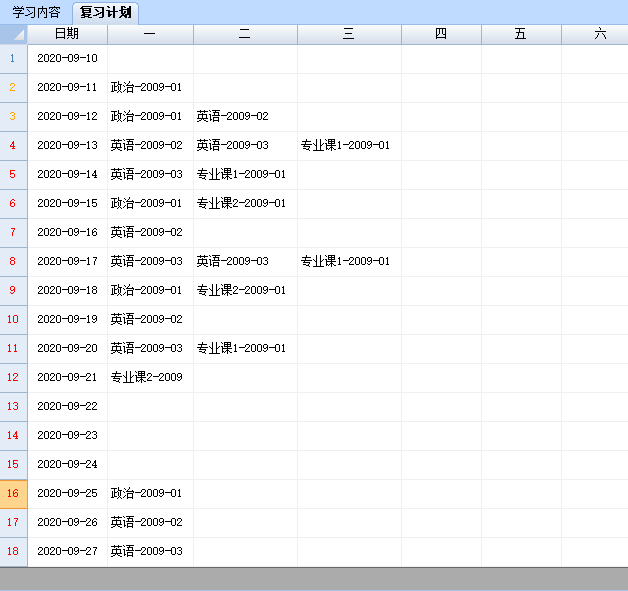Switch to the 学习内容 tab
The image size is (628, 591).
[x=36, y=12]
